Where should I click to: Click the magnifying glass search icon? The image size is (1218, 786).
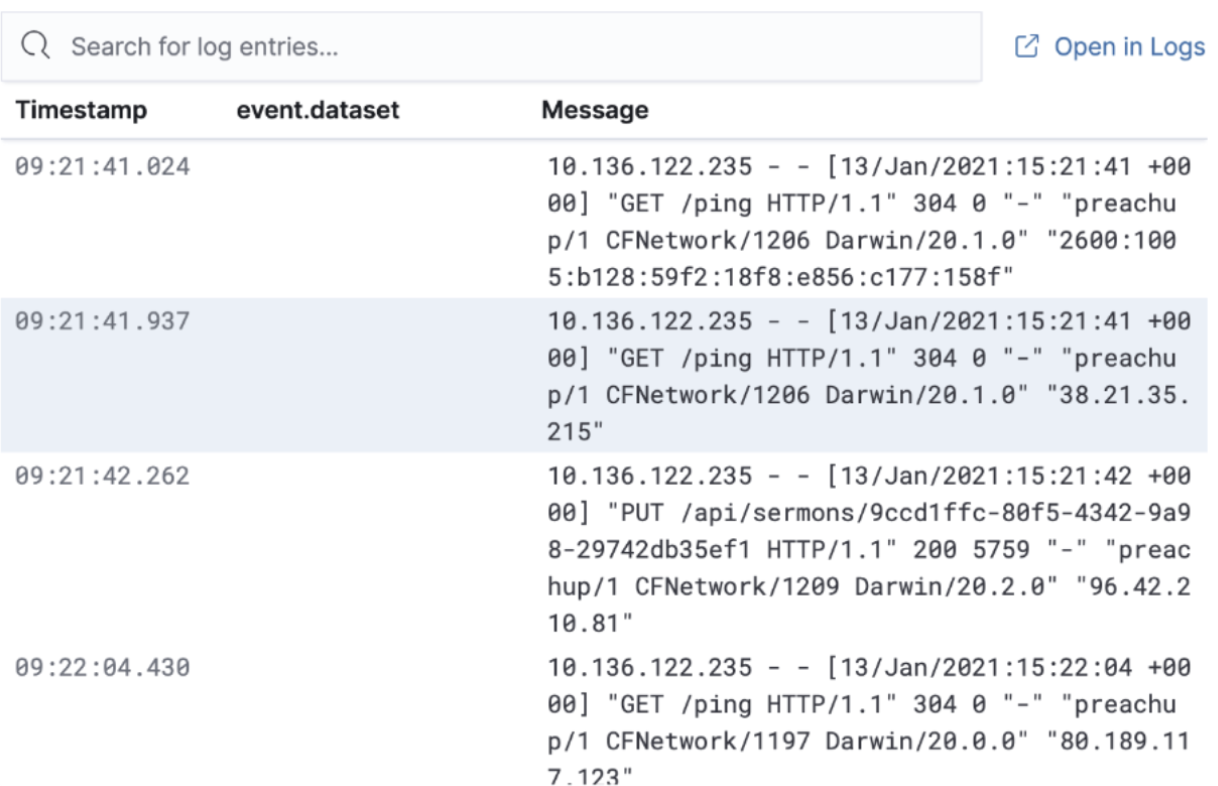click(x=37, y=46)
